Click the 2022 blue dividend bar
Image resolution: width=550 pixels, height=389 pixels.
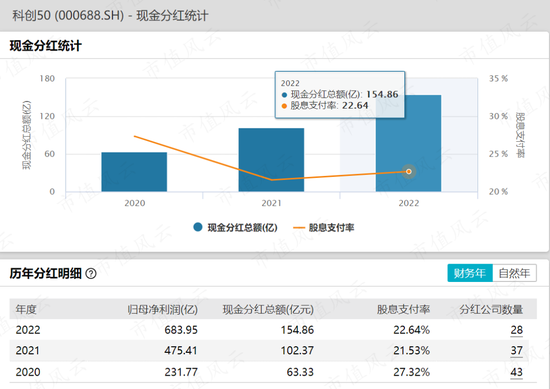tap(408, 143)
